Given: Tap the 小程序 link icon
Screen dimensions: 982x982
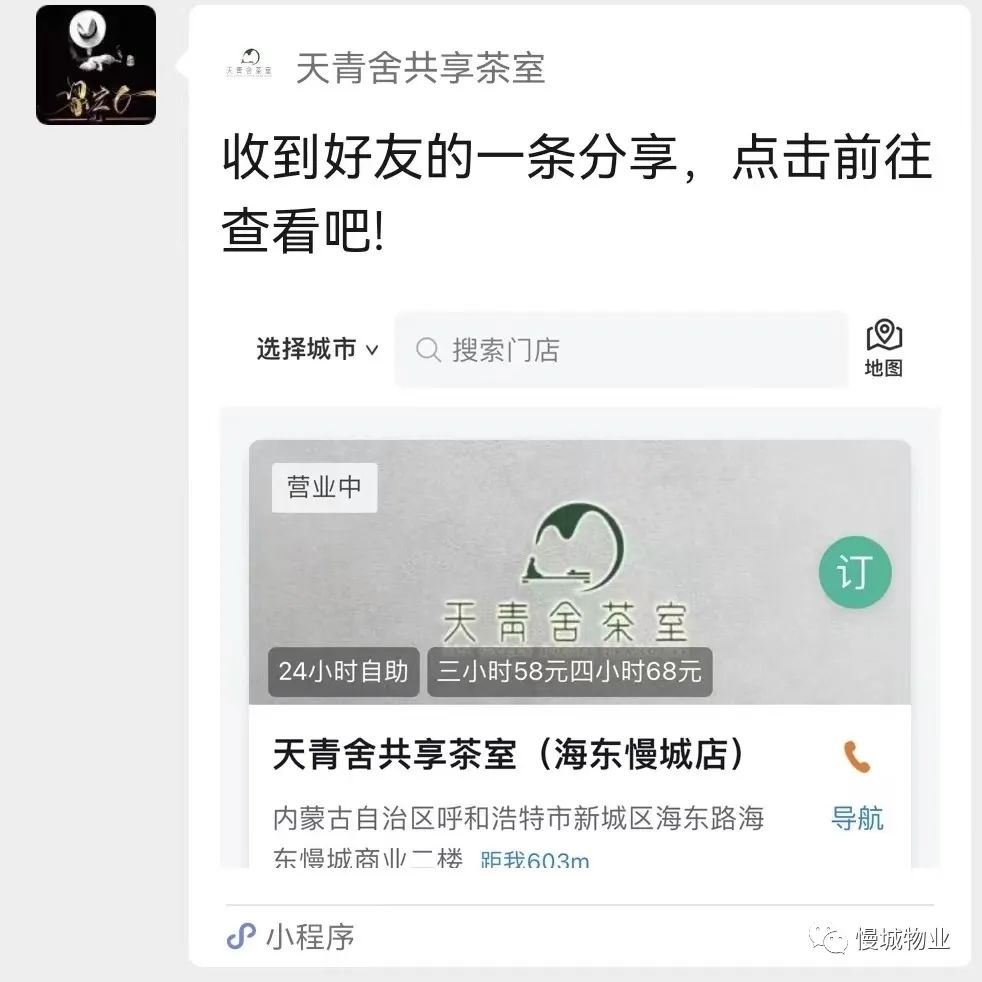Looking at the screenshot, I should 241,937.
